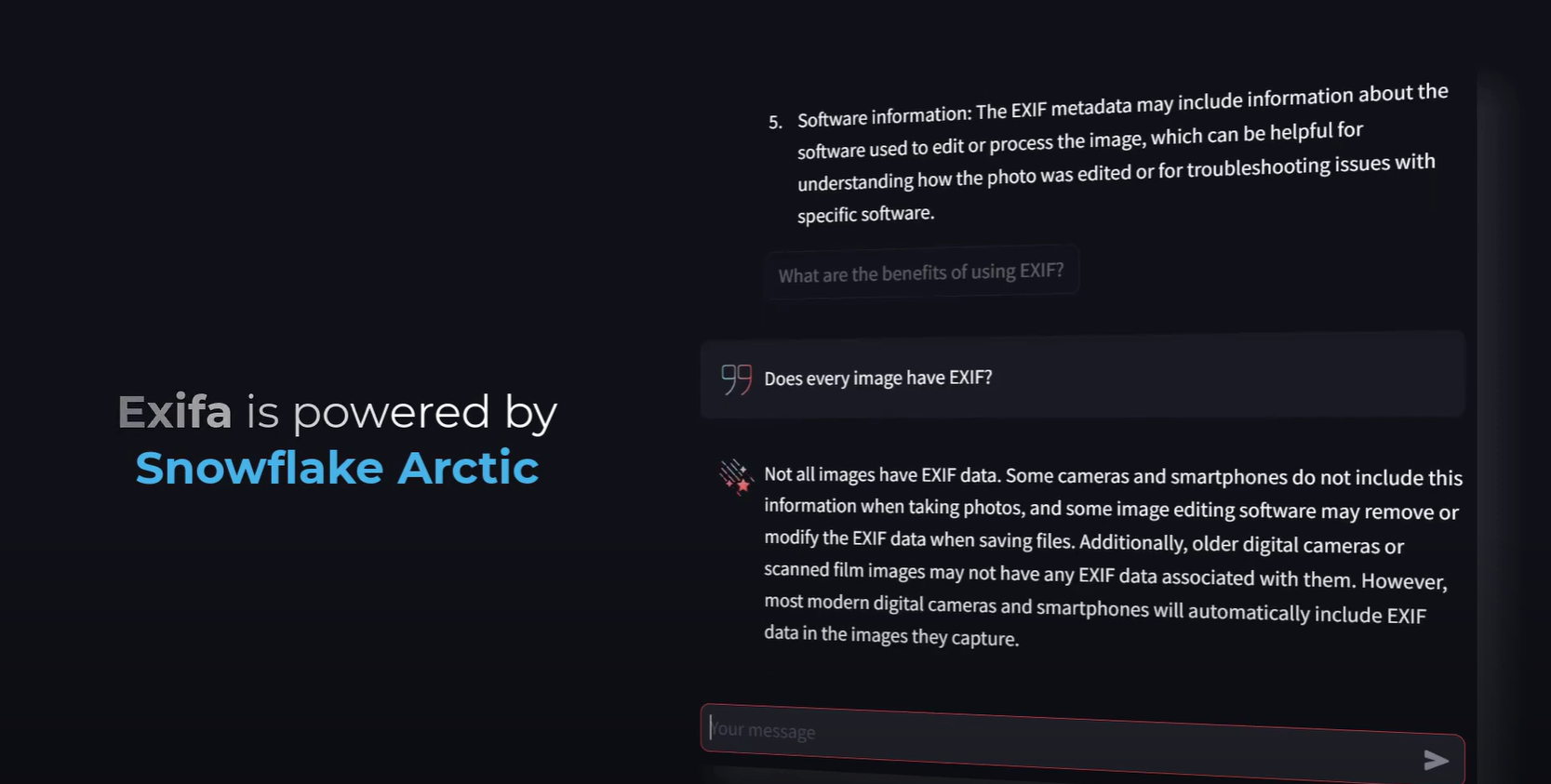Click list item 5 about Software information
Image resolution: width=1551 pixels, height=784 pixels.
pyautogui.click(x=1107, y=158)
